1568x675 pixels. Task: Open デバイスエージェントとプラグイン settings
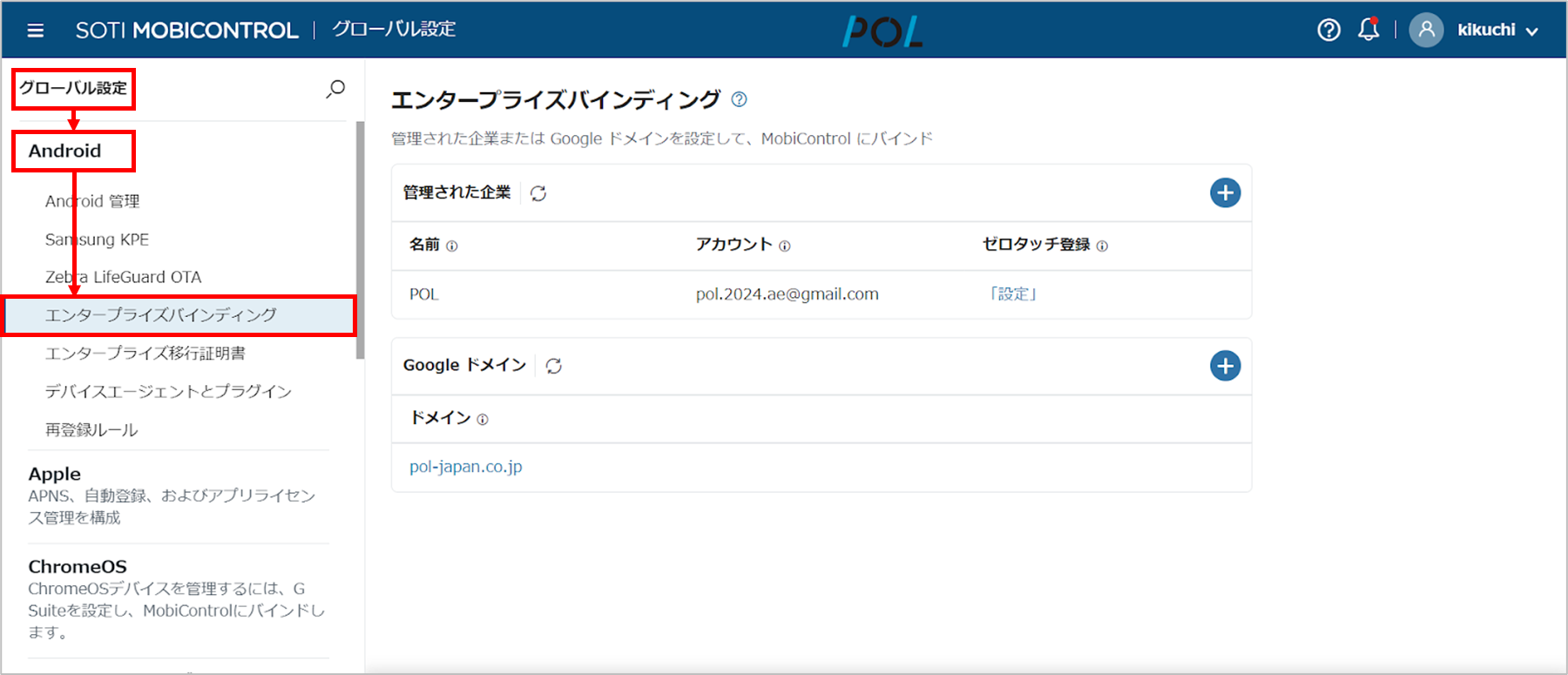(x=168, y=391)
